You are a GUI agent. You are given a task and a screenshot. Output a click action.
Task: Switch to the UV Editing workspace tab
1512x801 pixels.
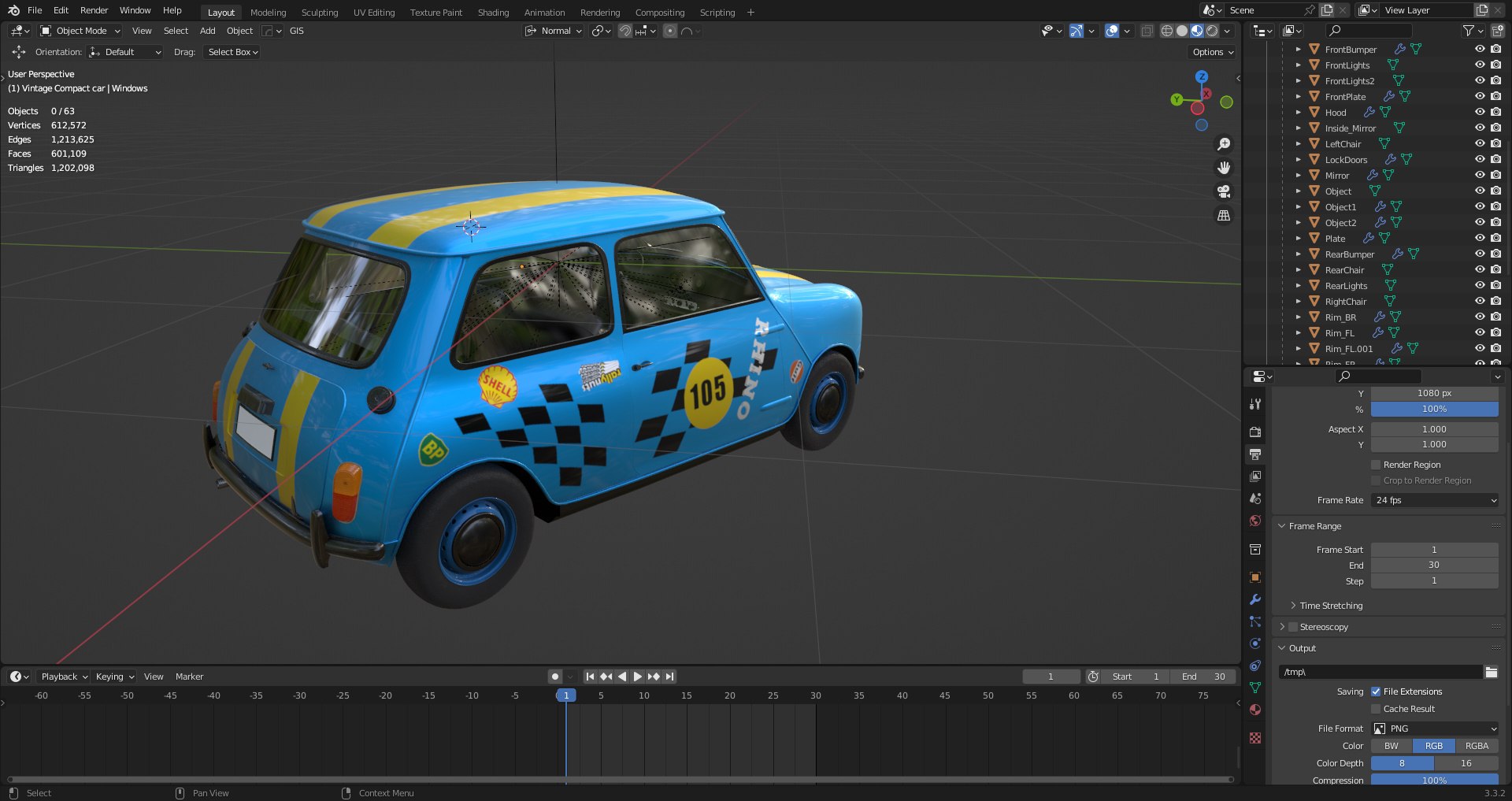(x=374, y=12)
